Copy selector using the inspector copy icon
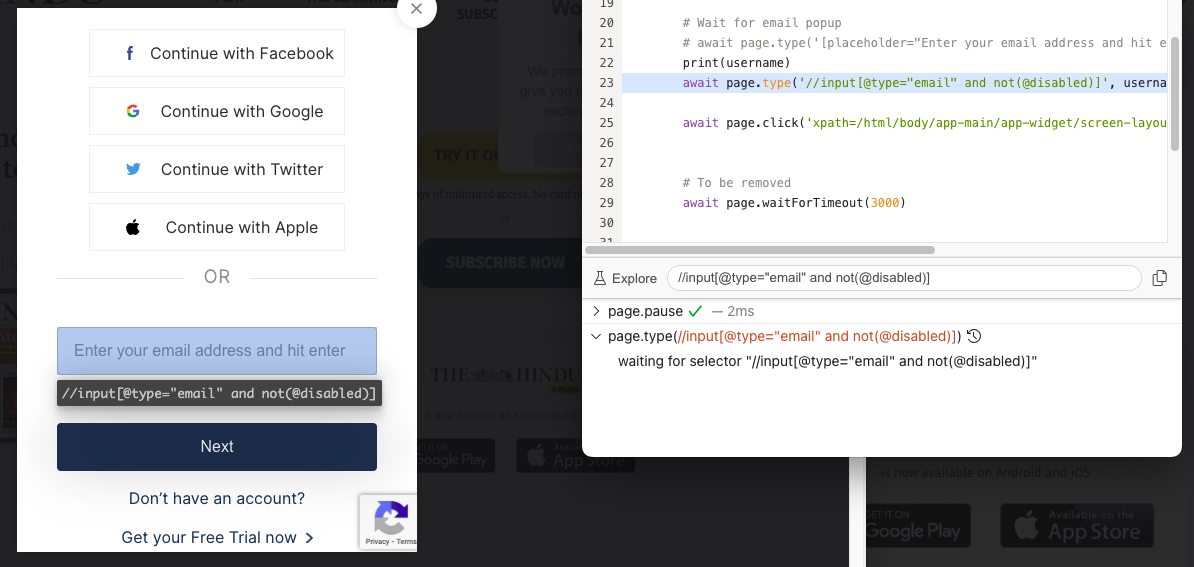The width and height of the screenshot is (1194, 567). [1159, 278]
